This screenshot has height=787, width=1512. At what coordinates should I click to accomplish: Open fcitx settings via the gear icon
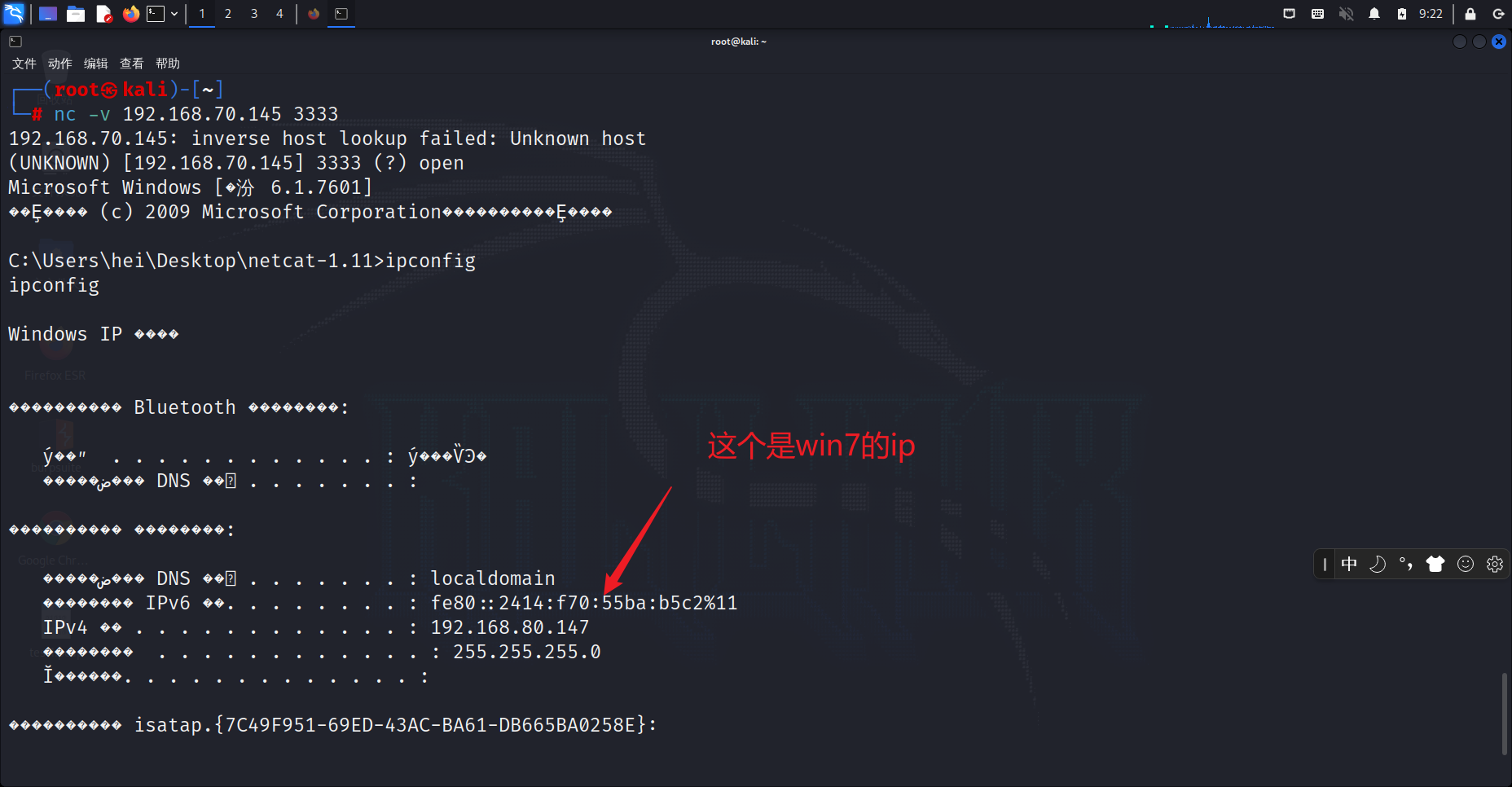[1495, 564]
